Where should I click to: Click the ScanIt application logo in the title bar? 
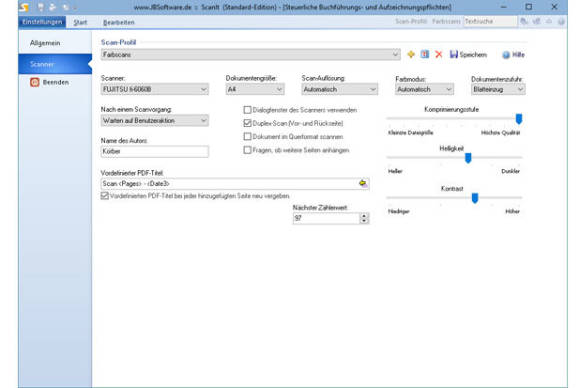(x=24, y=7)
